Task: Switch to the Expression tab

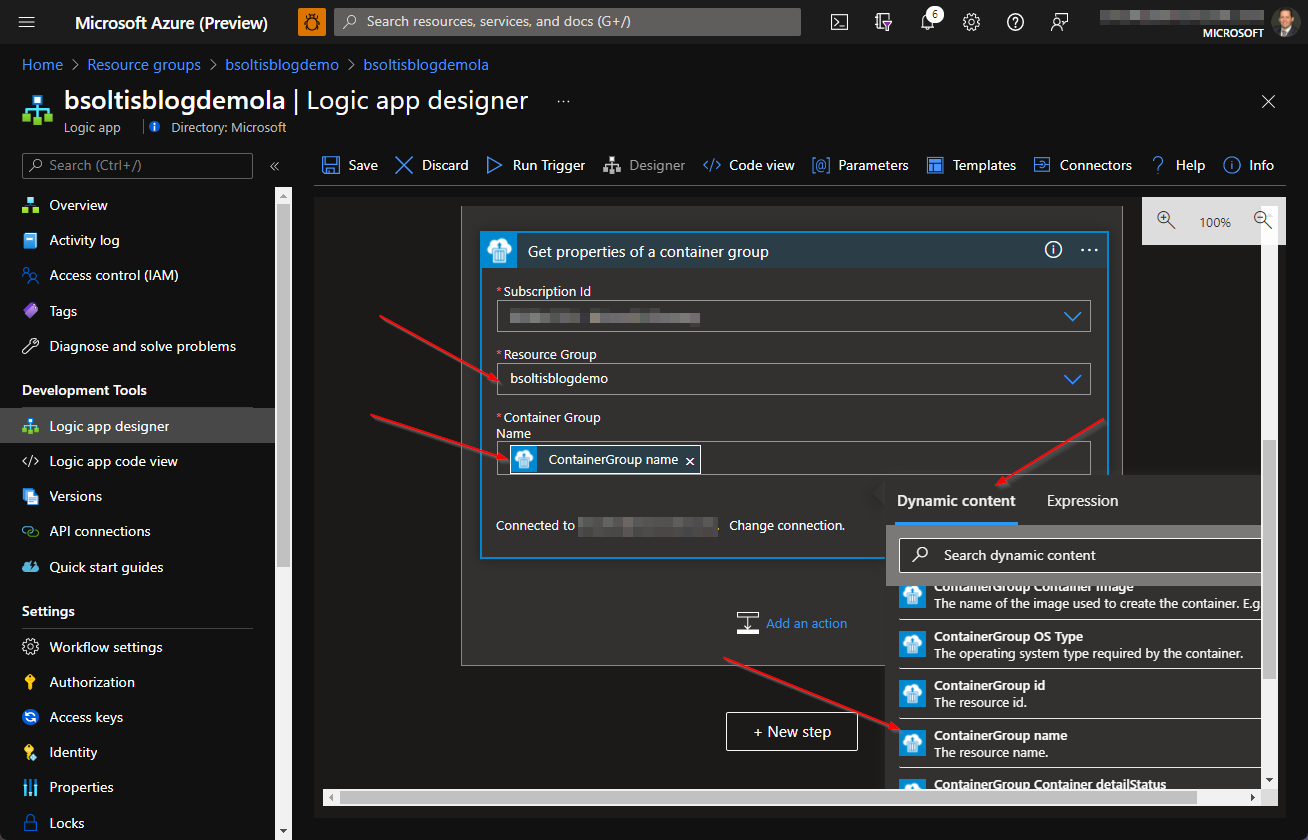Action: point(1082,501)
